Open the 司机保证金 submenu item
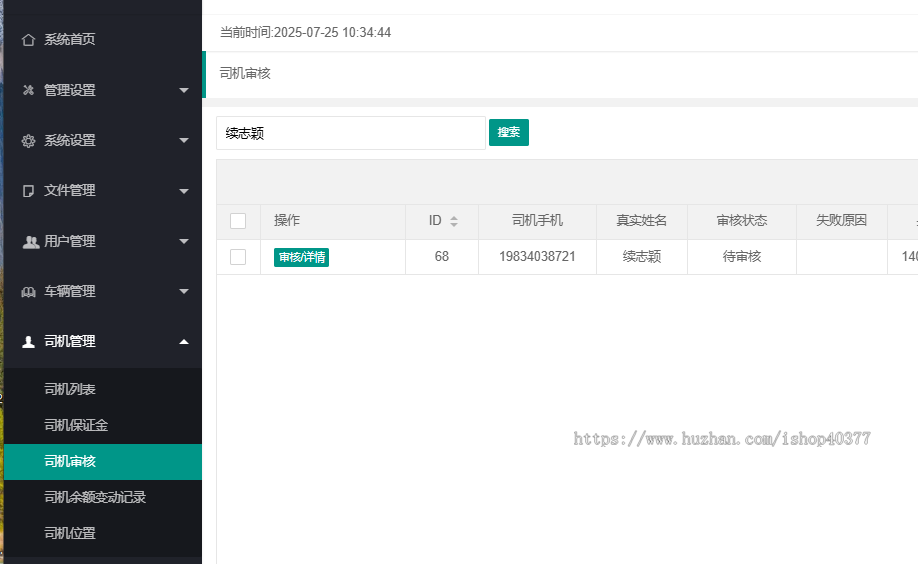Screen dimensions: 918x564 [103, 426]
